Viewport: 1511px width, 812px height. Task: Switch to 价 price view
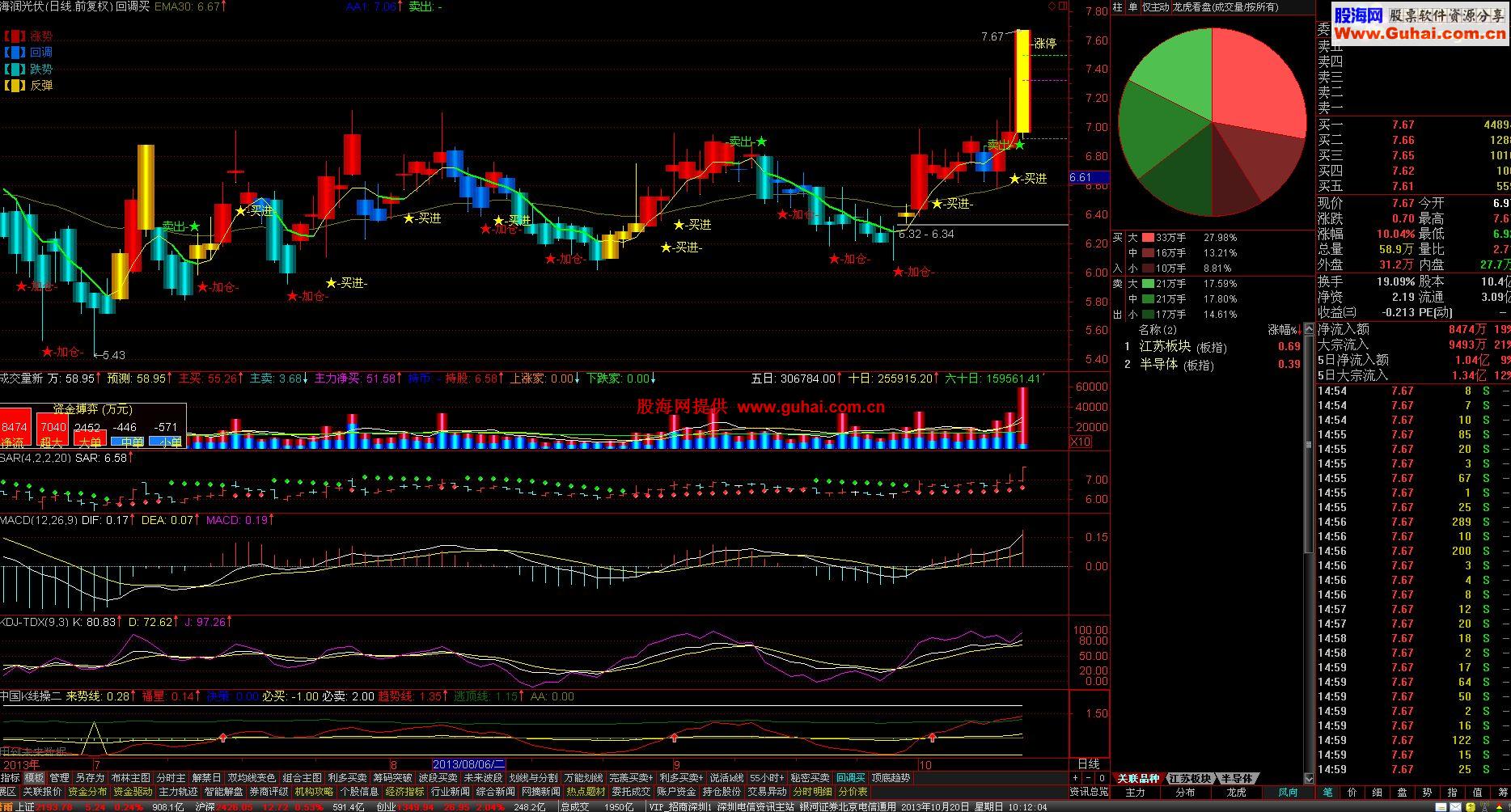(x=1352, y=793)
